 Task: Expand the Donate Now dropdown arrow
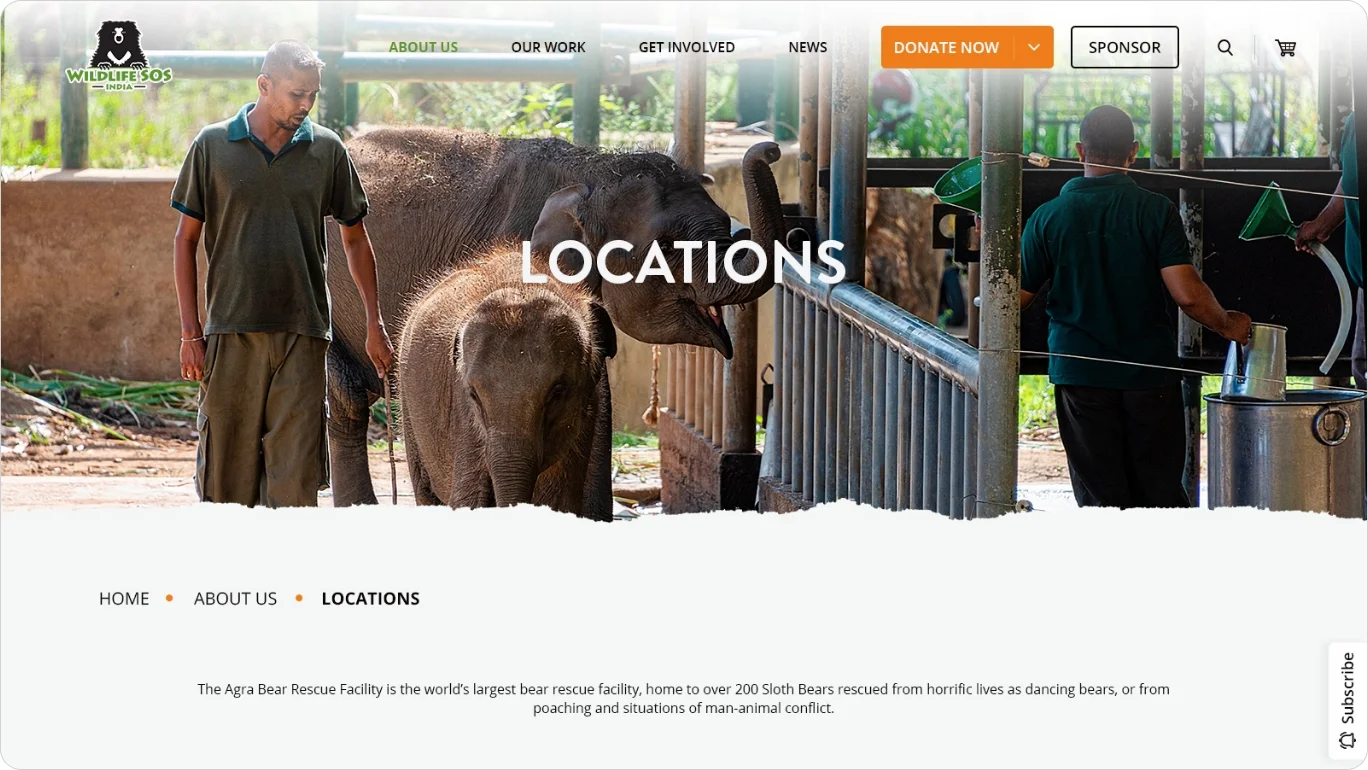point(1034,47)
